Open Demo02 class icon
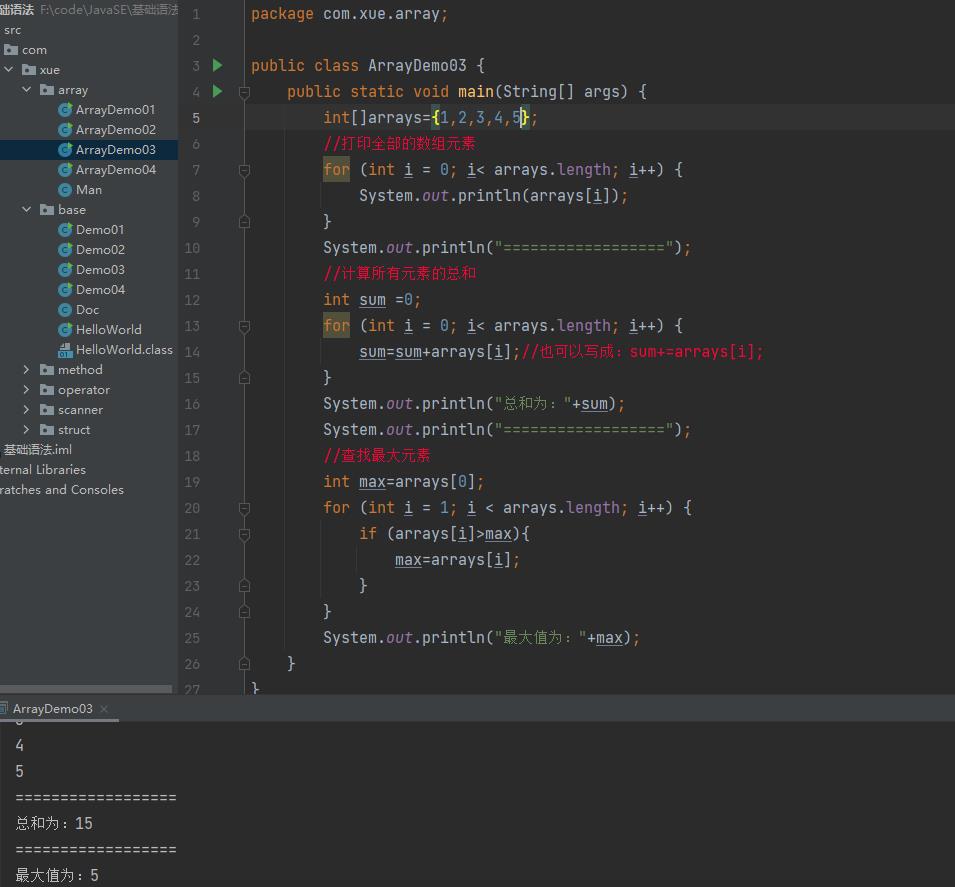Screen dimensions: 955x887 click(x=65, y=250)
